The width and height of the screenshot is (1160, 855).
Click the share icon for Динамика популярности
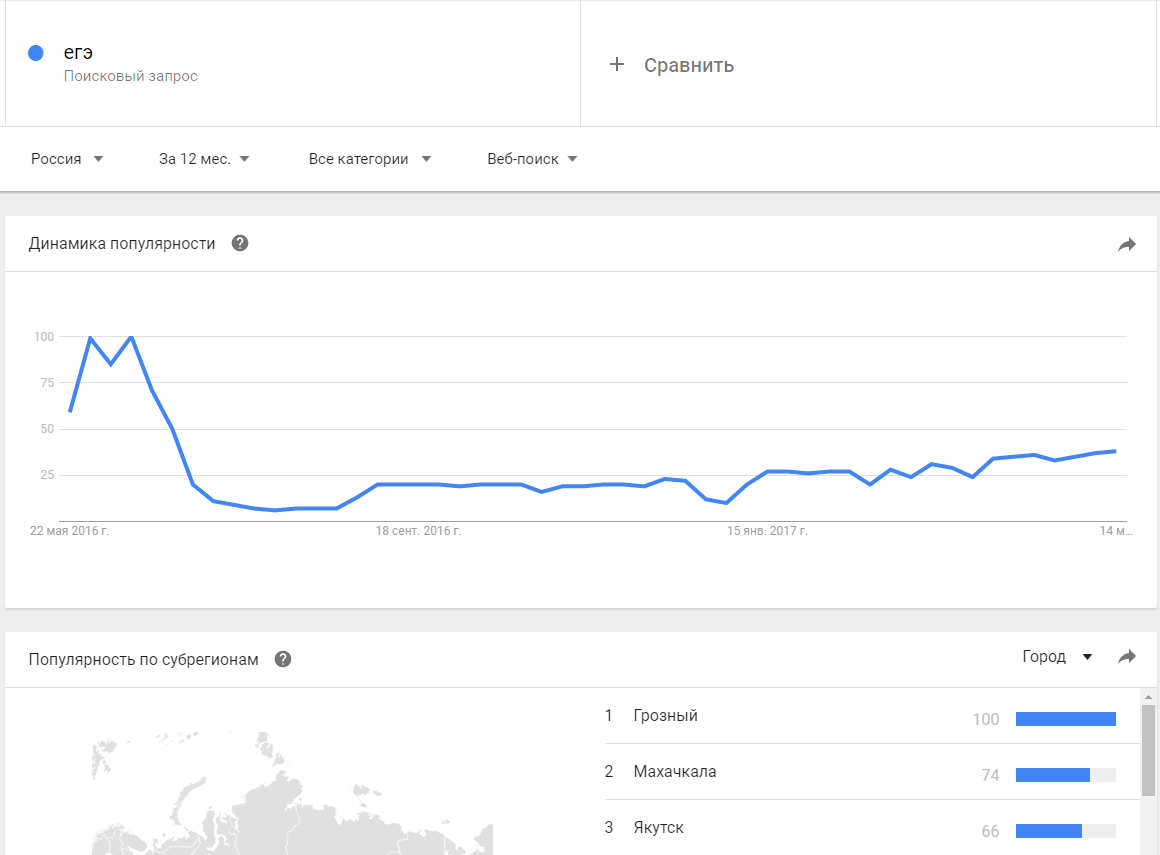coord(1127,244)
